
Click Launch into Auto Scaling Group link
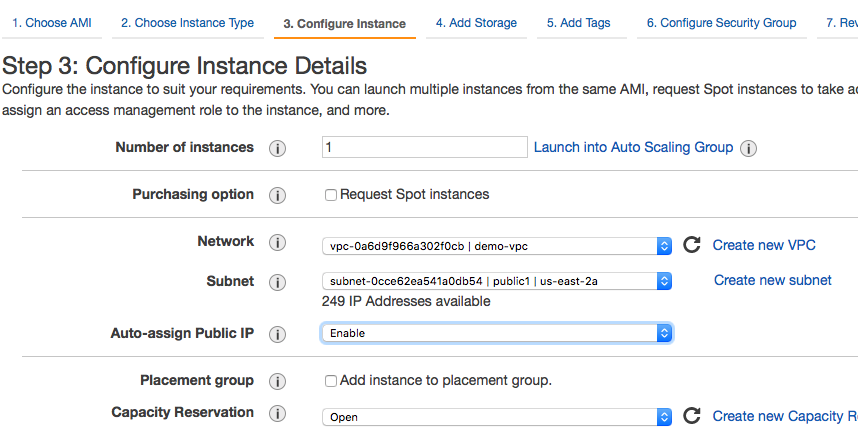(633, 147)
